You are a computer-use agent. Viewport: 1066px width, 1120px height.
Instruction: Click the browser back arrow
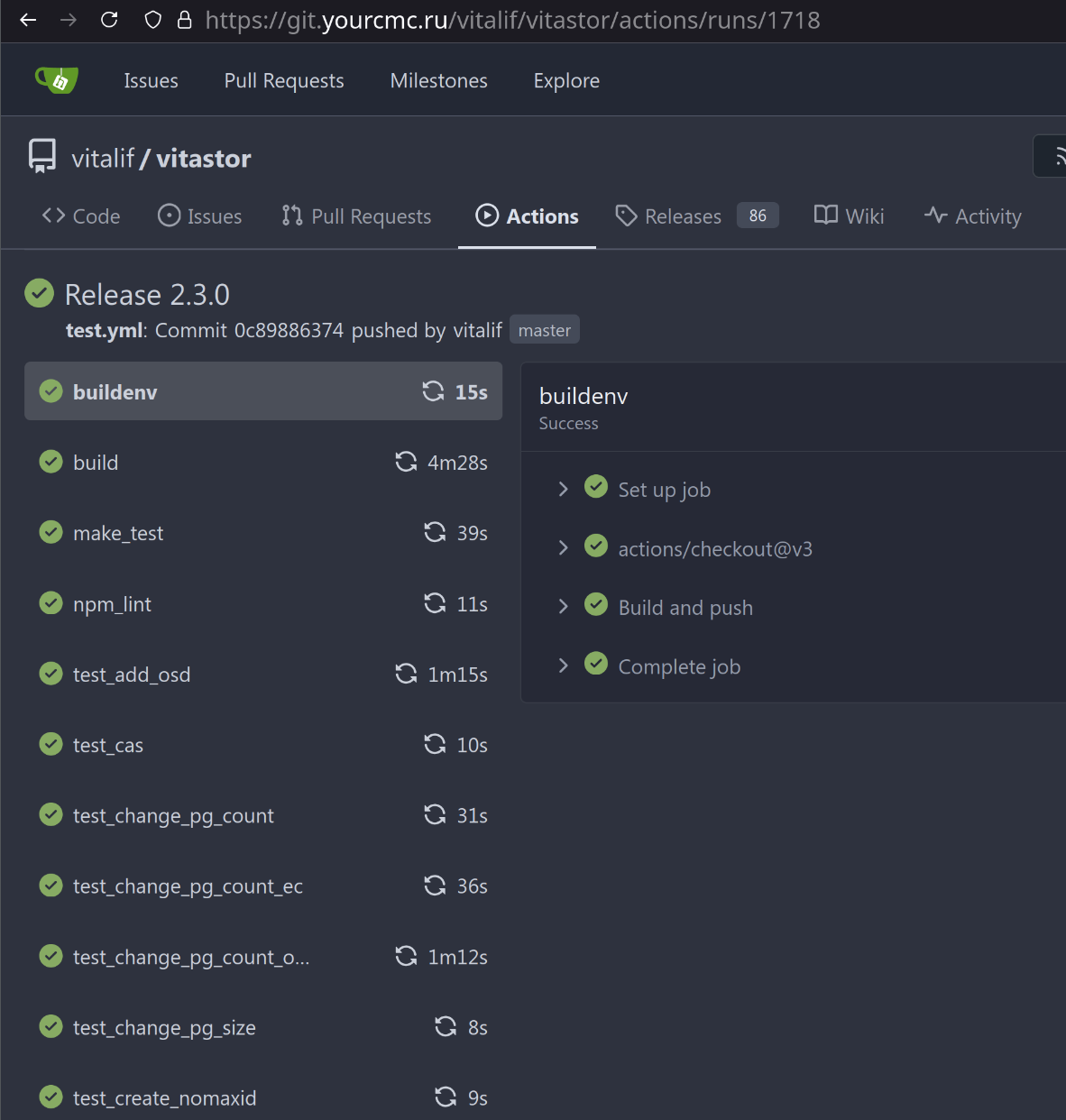click(28, 20)
